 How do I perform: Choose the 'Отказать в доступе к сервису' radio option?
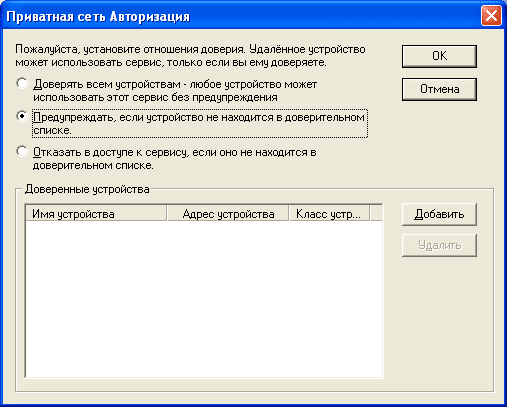[x=22, y=151]
